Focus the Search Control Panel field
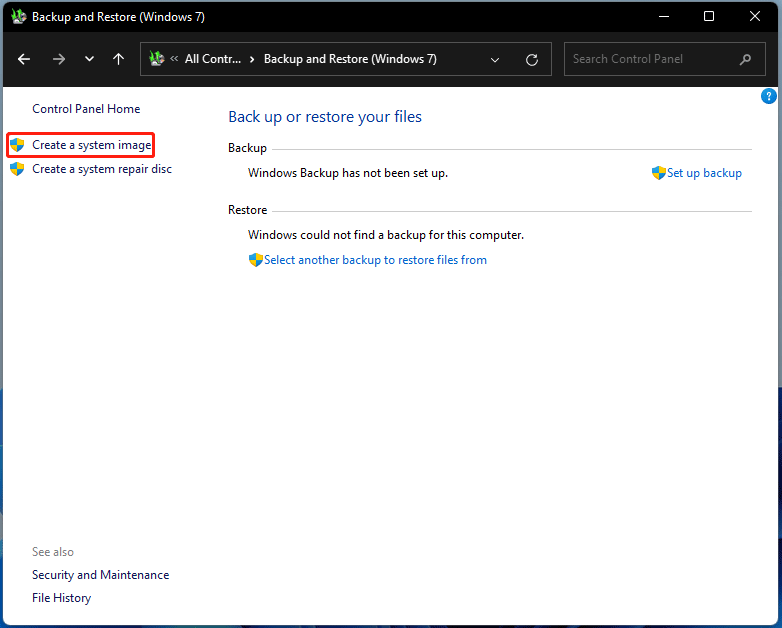The height and width of the screenshot is (628, 782). [x=650, y=60]
